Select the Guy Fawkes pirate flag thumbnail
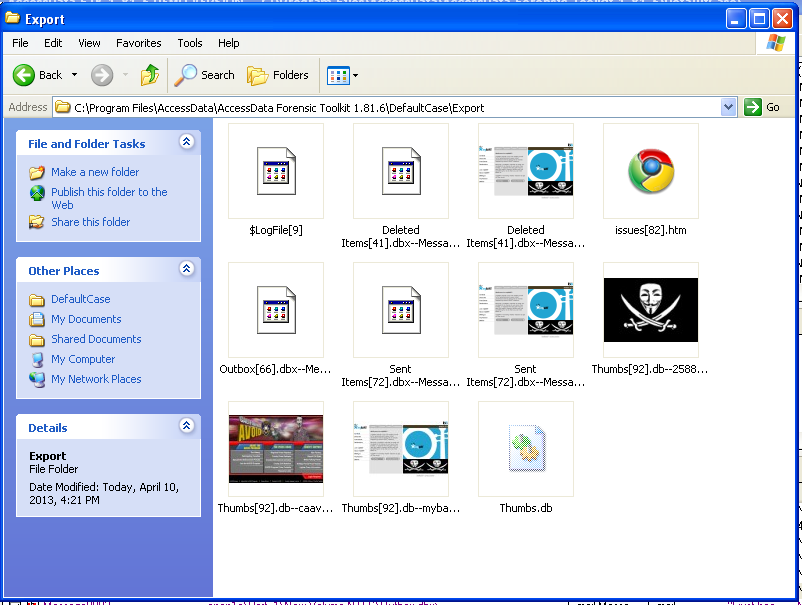Screen dimensions: 802x605 [x=651, y=310]
